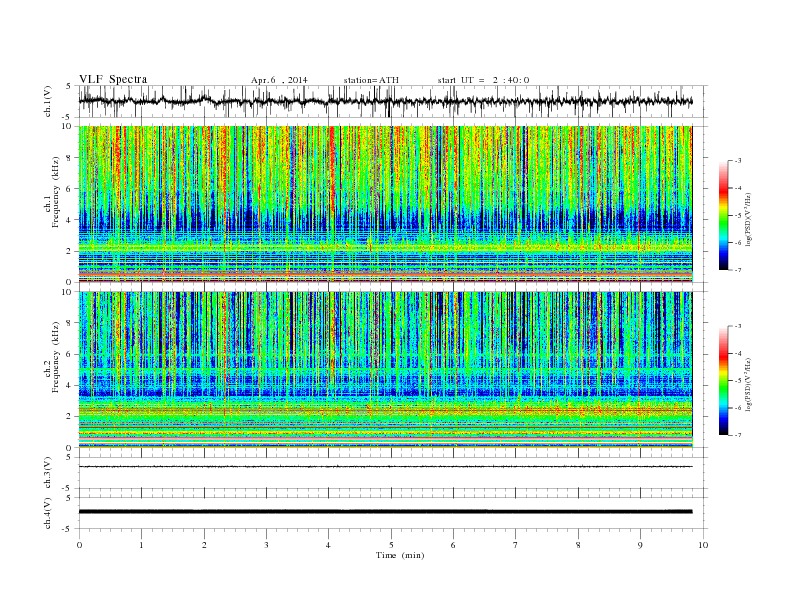Screen dimensions: 792x612
Task: Click the "5" tick on time axis
Action: pos(391,545)
